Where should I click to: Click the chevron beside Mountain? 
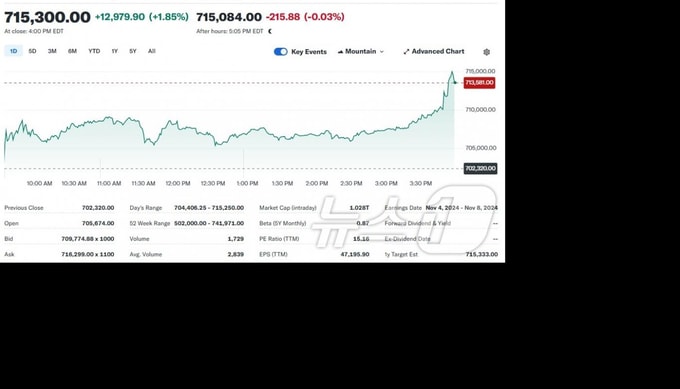(382, 52)
